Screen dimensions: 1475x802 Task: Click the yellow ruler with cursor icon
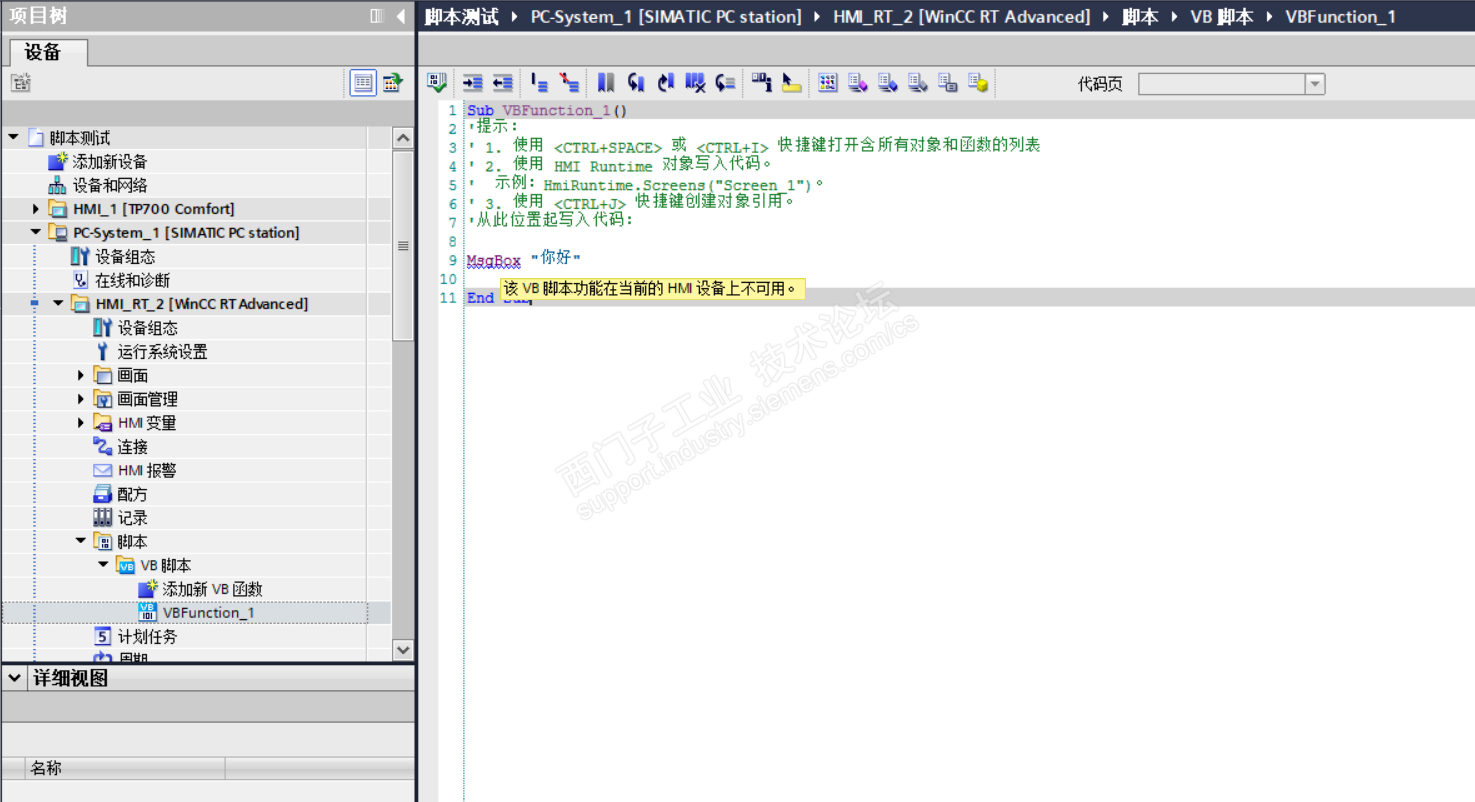pyautogui.click(x=792, y=83)
